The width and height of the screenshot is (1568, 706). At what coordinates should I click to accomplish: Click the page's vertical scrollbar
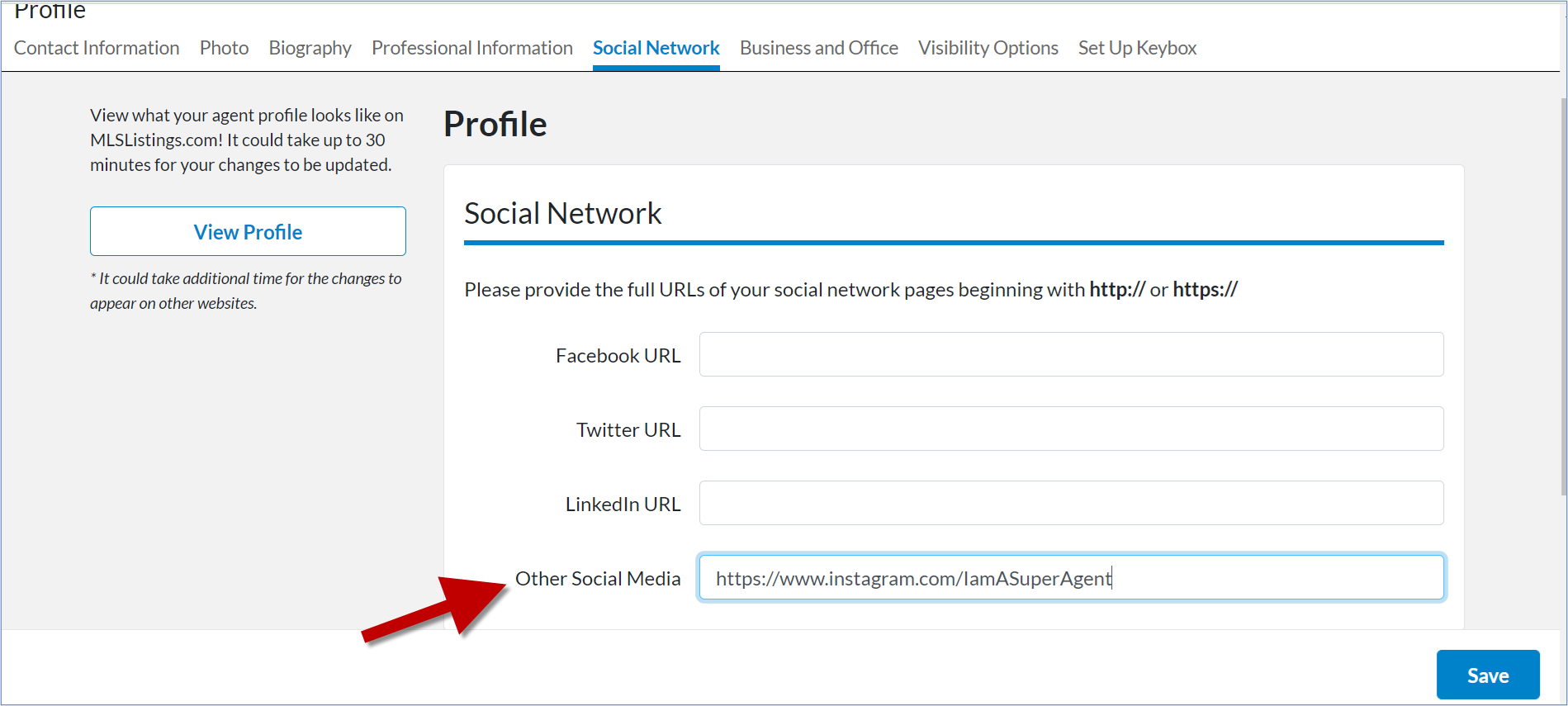(1563, 297)
